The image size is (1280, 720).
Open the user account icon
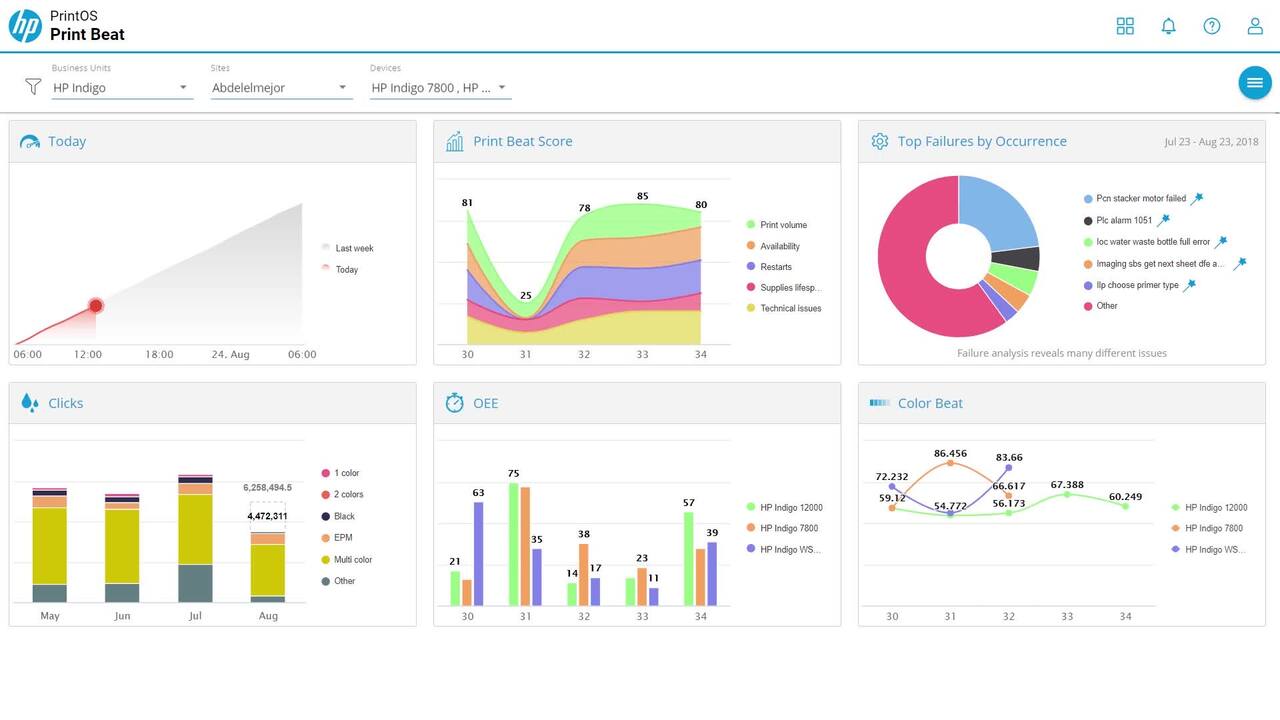click(x=1255, y=26)
